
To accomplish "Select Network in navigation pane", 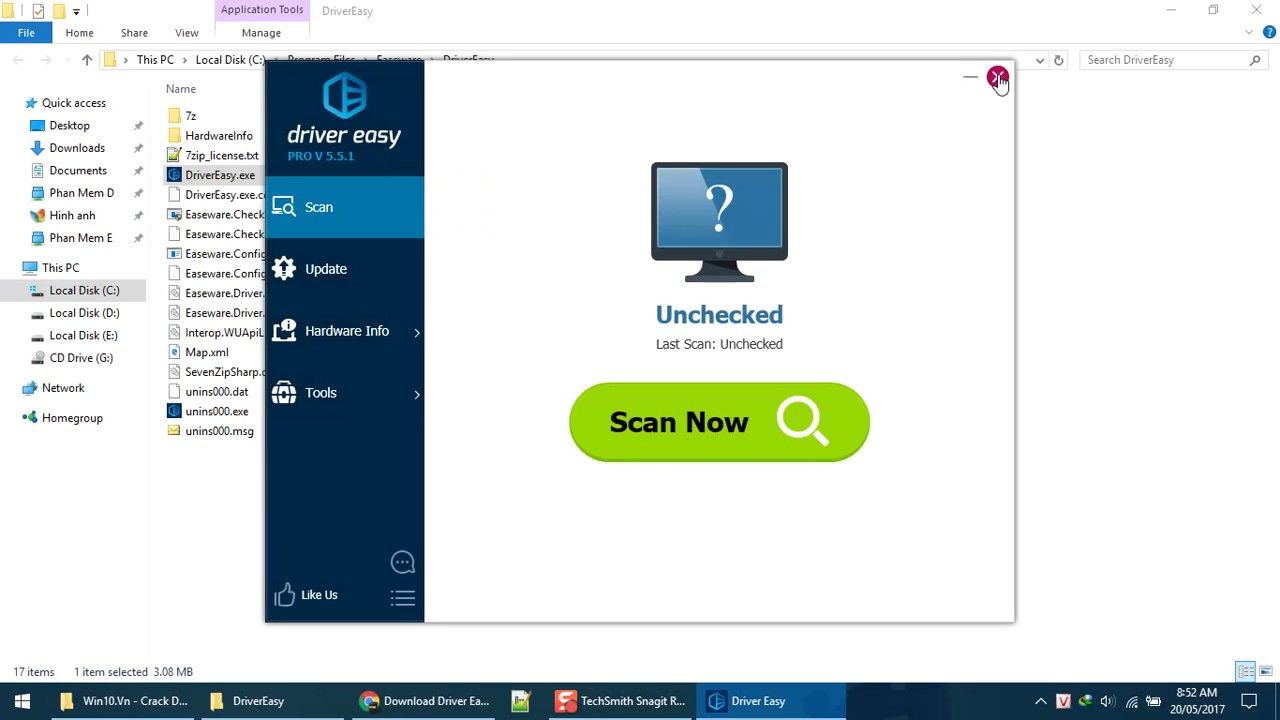I will (63, 388).
